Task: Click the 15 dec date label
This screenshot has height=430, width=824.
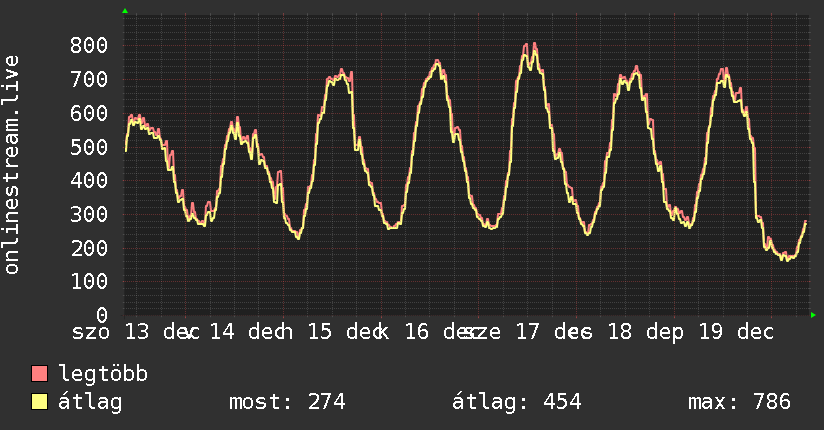Action: pos(347,332)
